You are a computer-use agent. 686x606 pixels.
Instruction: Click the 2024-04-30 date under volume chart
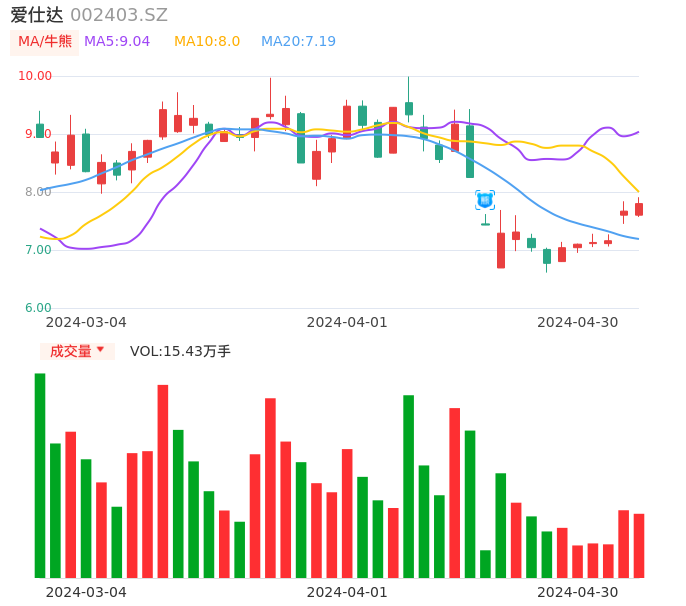[577, 592]
